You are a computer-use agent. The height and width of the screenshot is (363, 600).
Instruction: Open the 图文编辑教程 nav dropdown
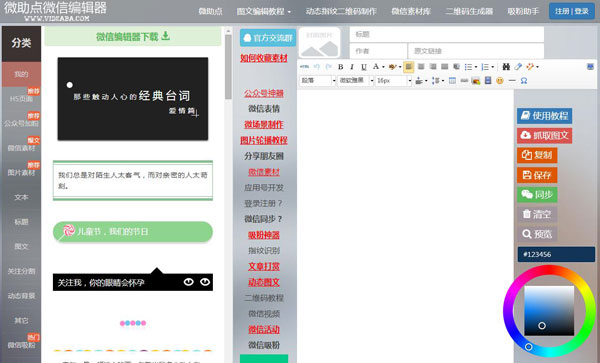point(264,11)
